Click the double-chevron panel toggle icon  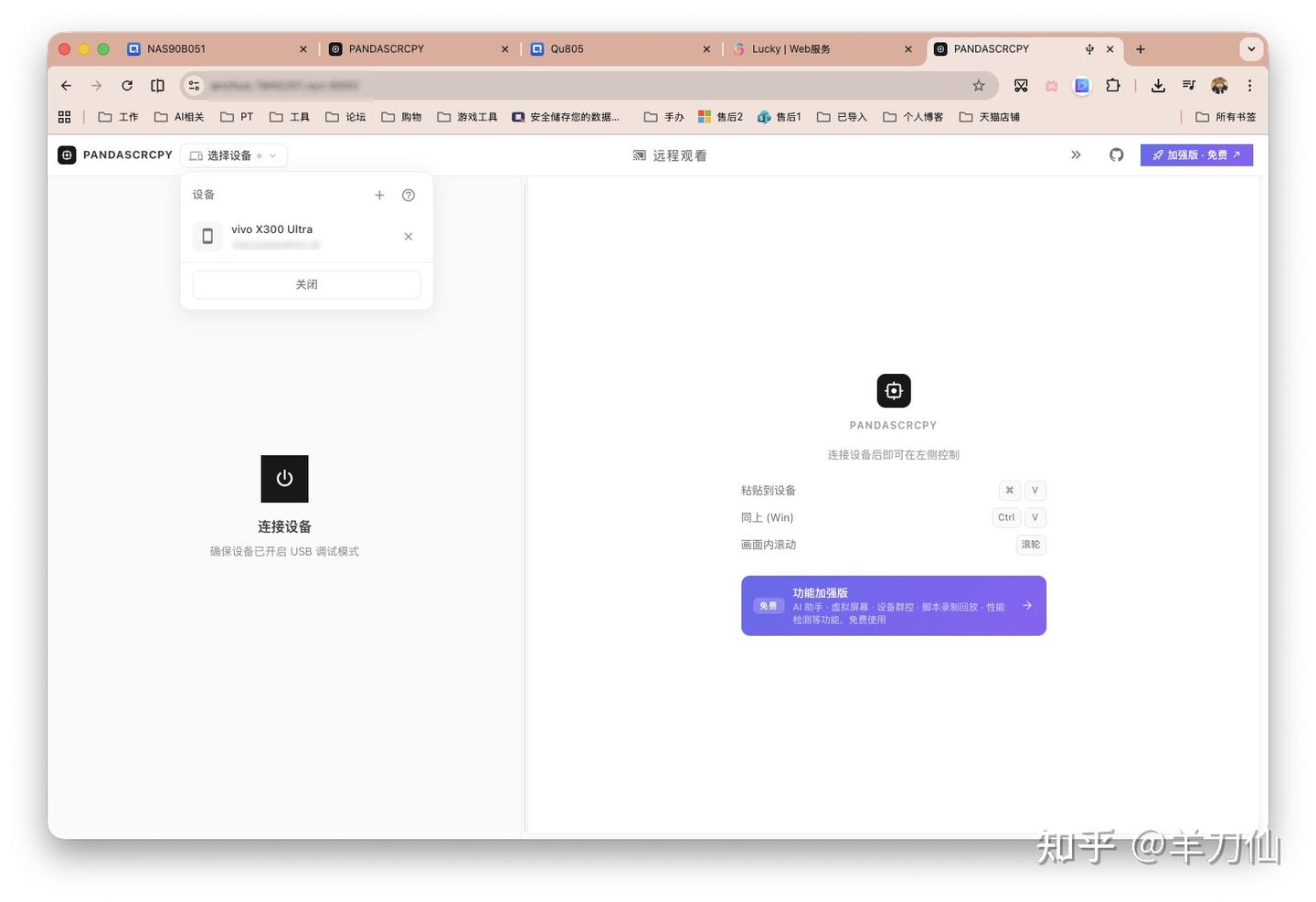tap(1076, 155)
